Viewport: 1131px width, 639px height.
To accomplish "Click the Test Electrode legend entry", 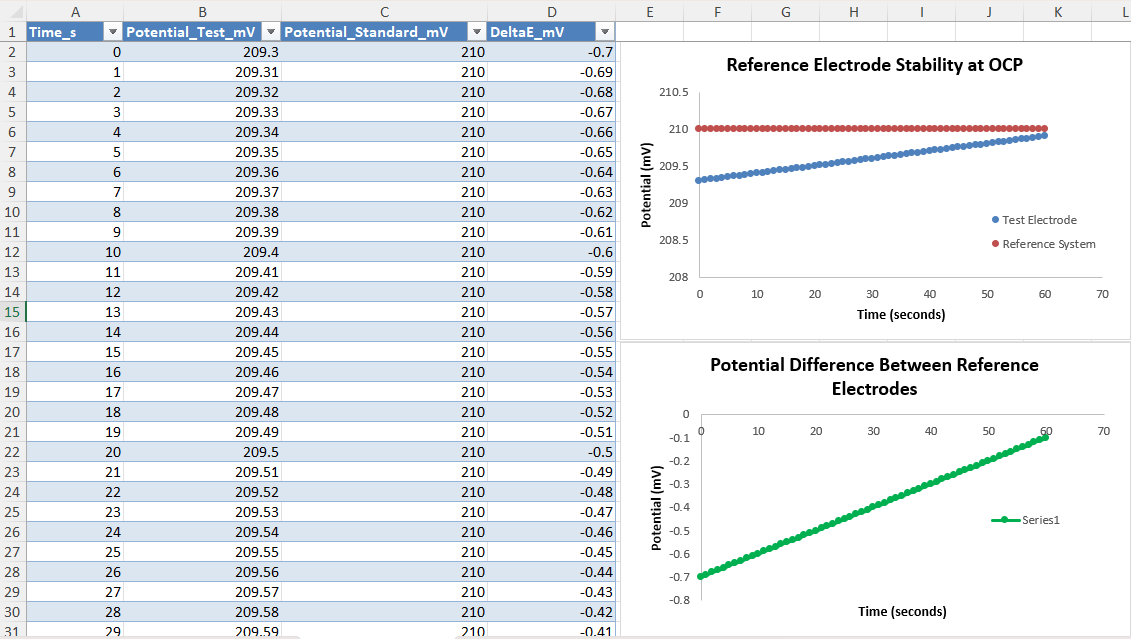I will coord(1034,220).
